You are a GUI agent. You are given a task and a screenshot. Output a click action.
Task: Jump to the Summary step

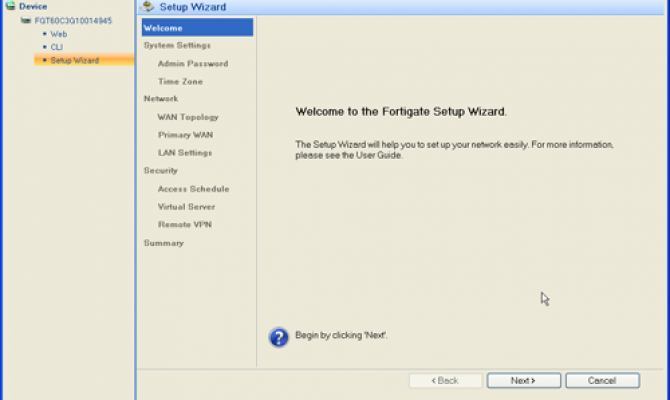[x=164, y=243]
